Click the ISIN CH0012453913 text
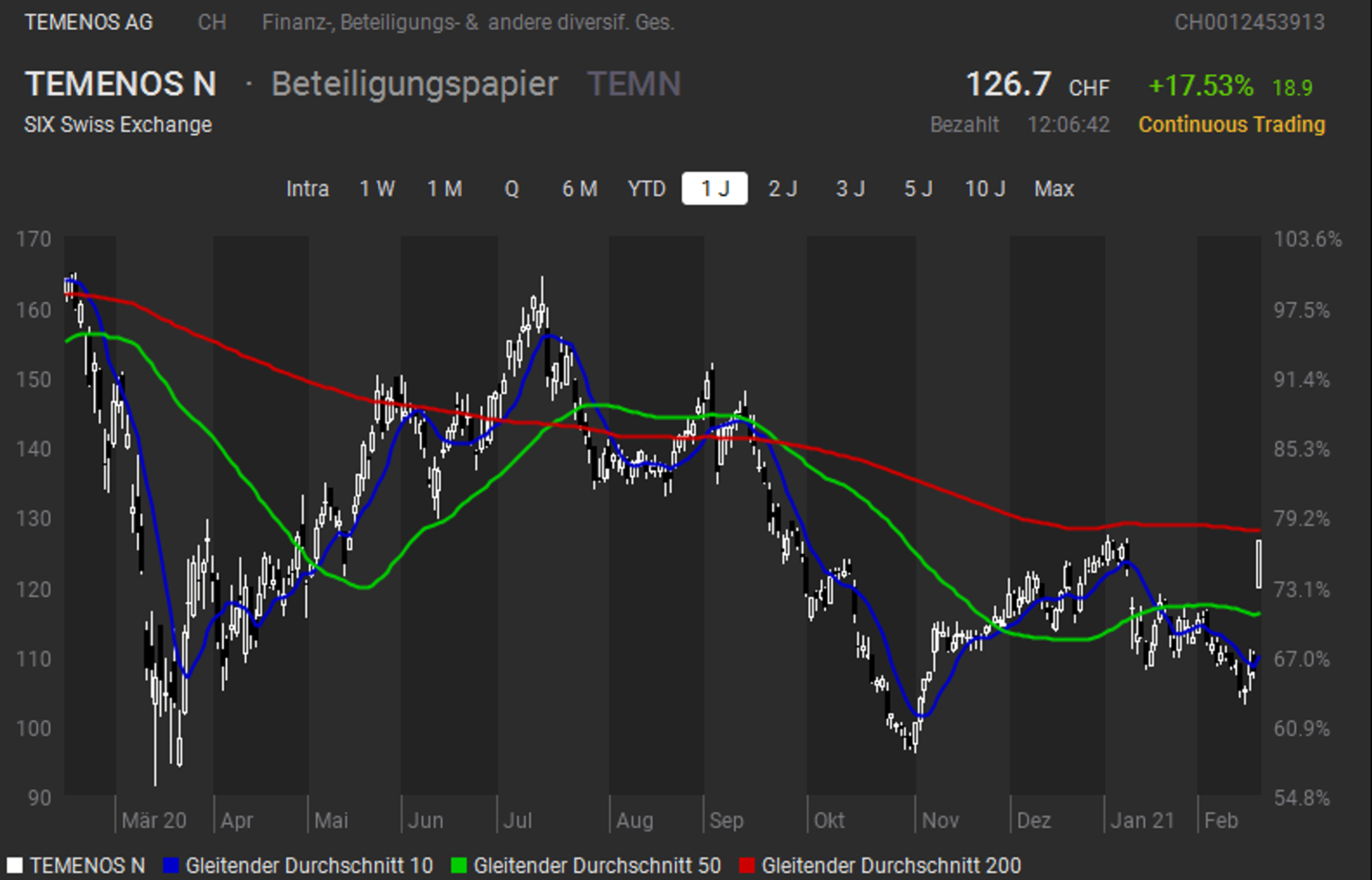This screenshot has width=1372, height=880. click(1249, 23)
